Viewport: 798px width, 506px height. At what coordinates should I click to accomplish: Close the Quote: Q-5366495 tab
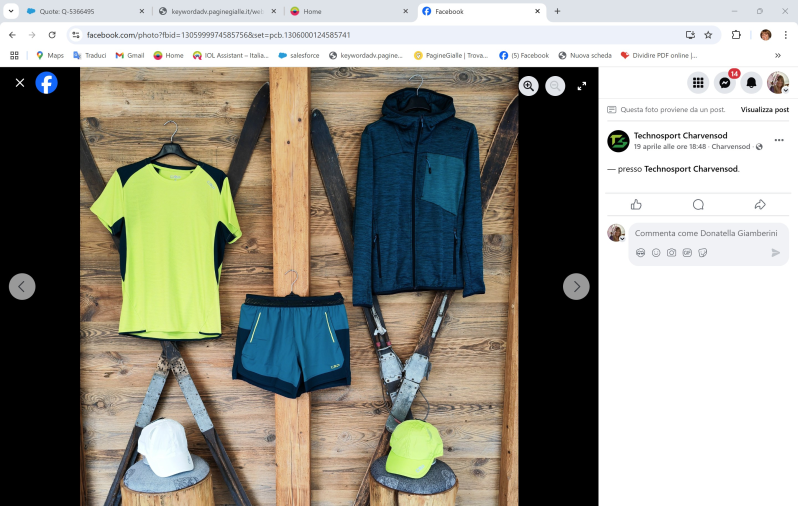(x=142, y=11)
